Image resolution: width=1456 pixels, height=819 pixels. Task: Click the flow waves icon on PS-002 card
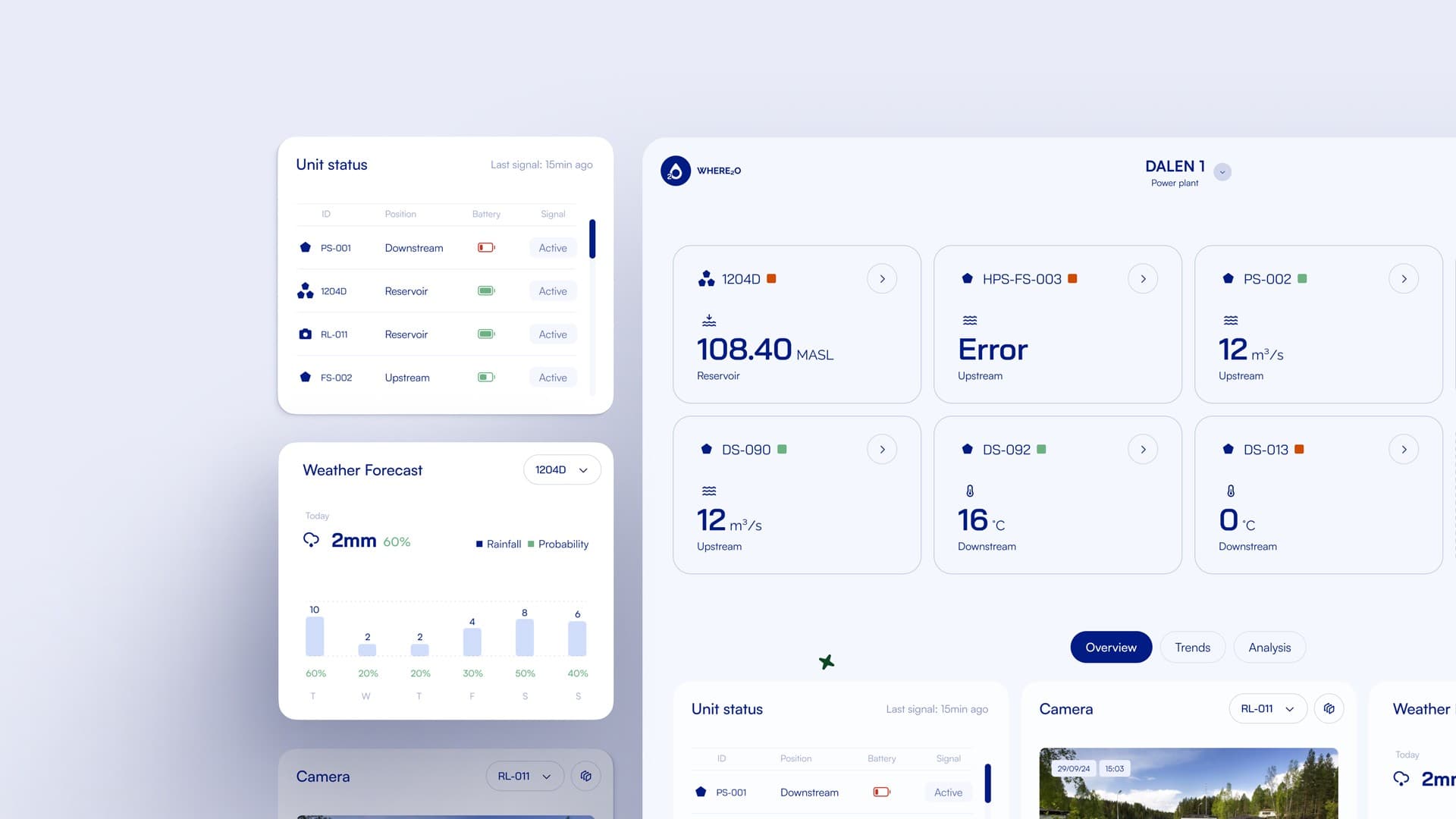click(x=1230, y=319)
